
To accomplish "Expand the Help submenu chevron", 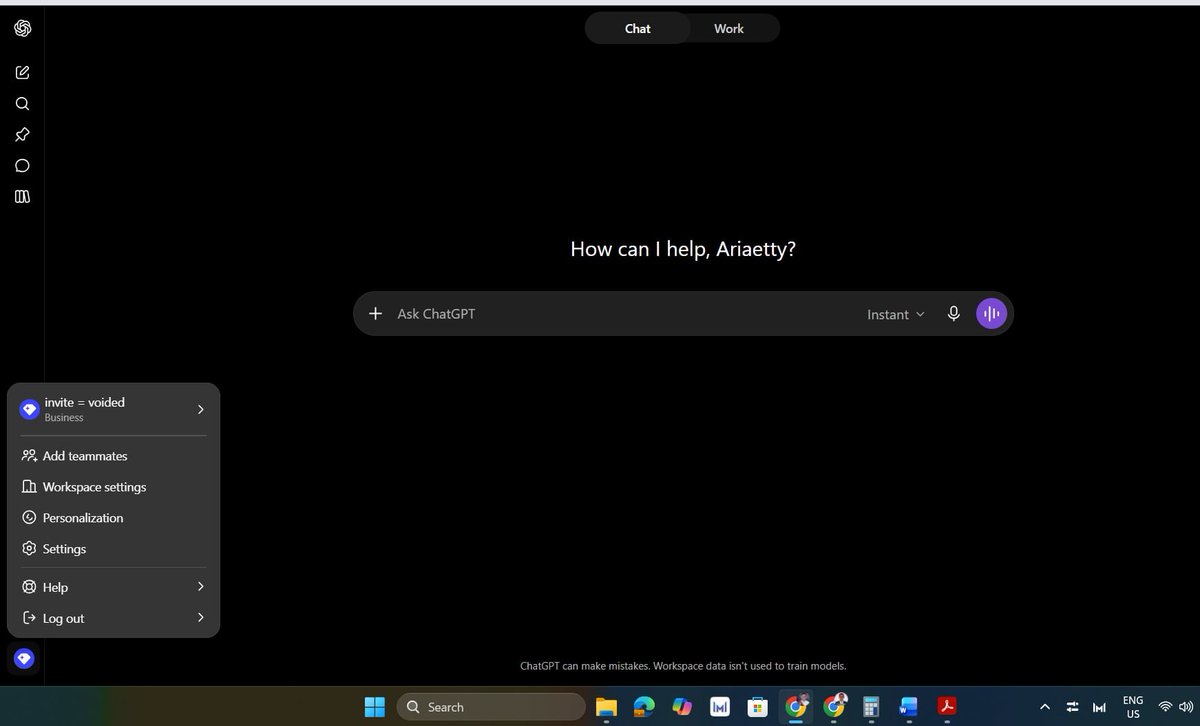I will (200, 586).
